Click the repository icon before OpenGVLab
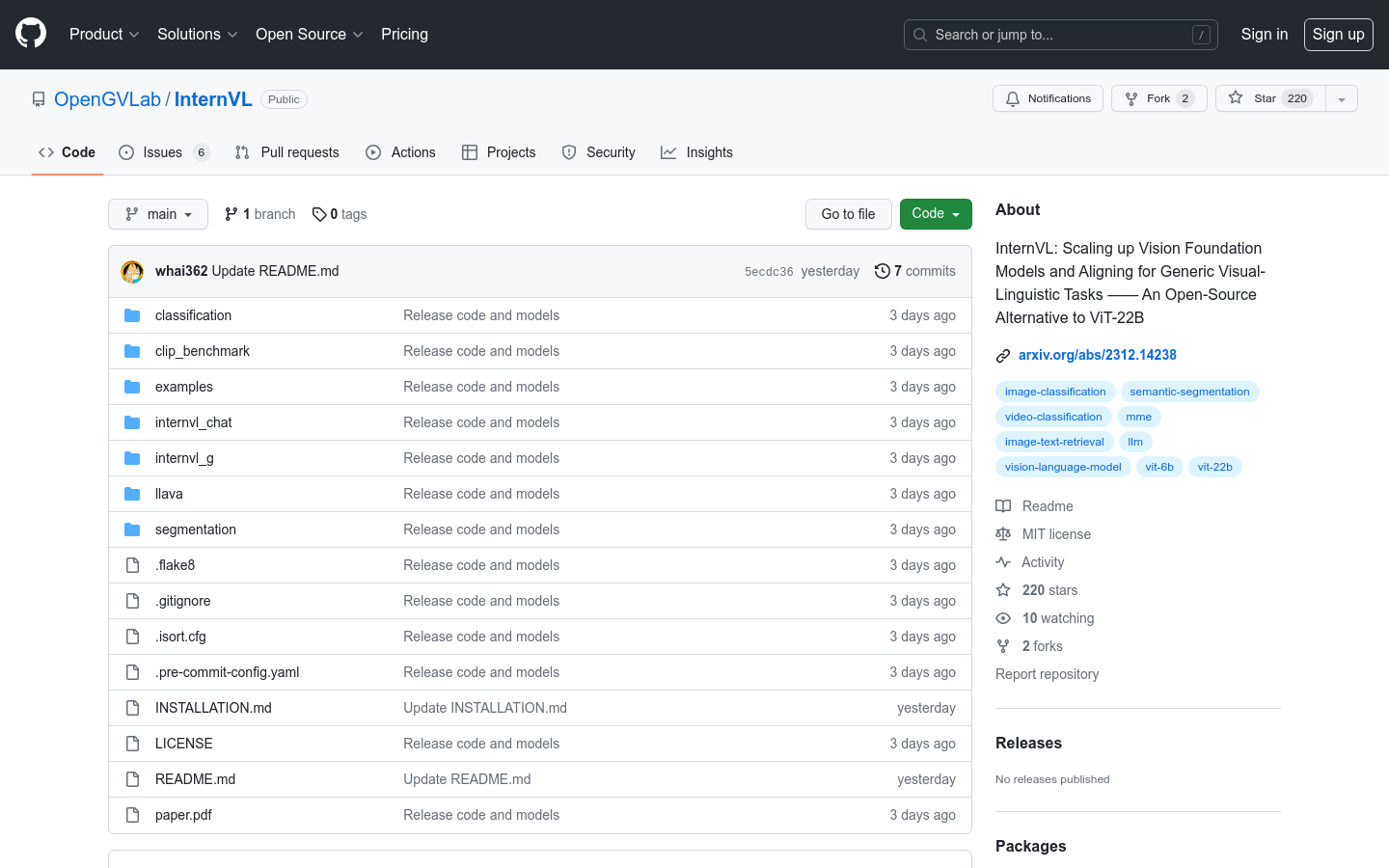Viewport: 1389px width, 868px height. point(39,99)
